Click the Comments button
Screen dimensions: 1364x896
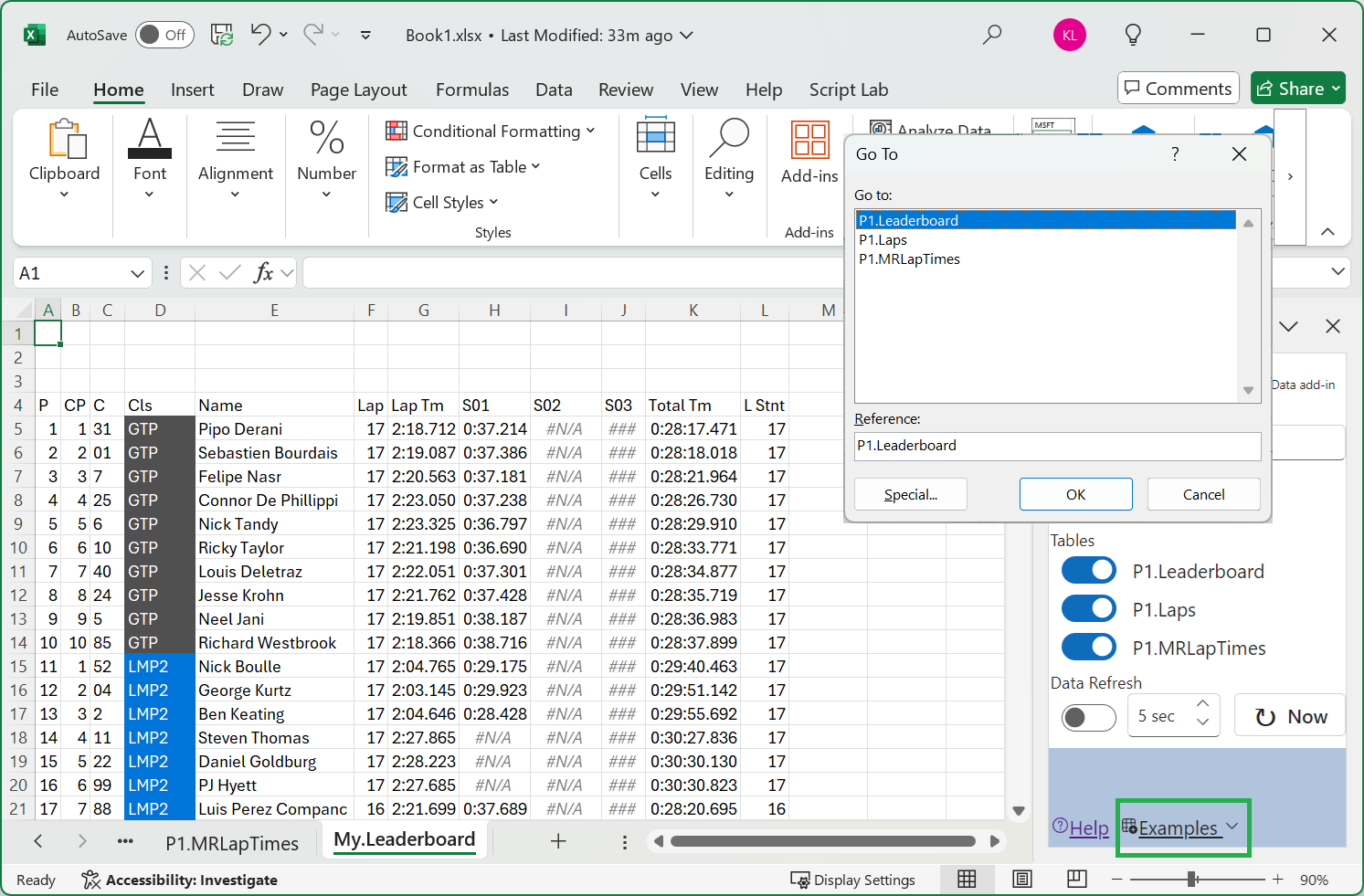[1178, 89]
